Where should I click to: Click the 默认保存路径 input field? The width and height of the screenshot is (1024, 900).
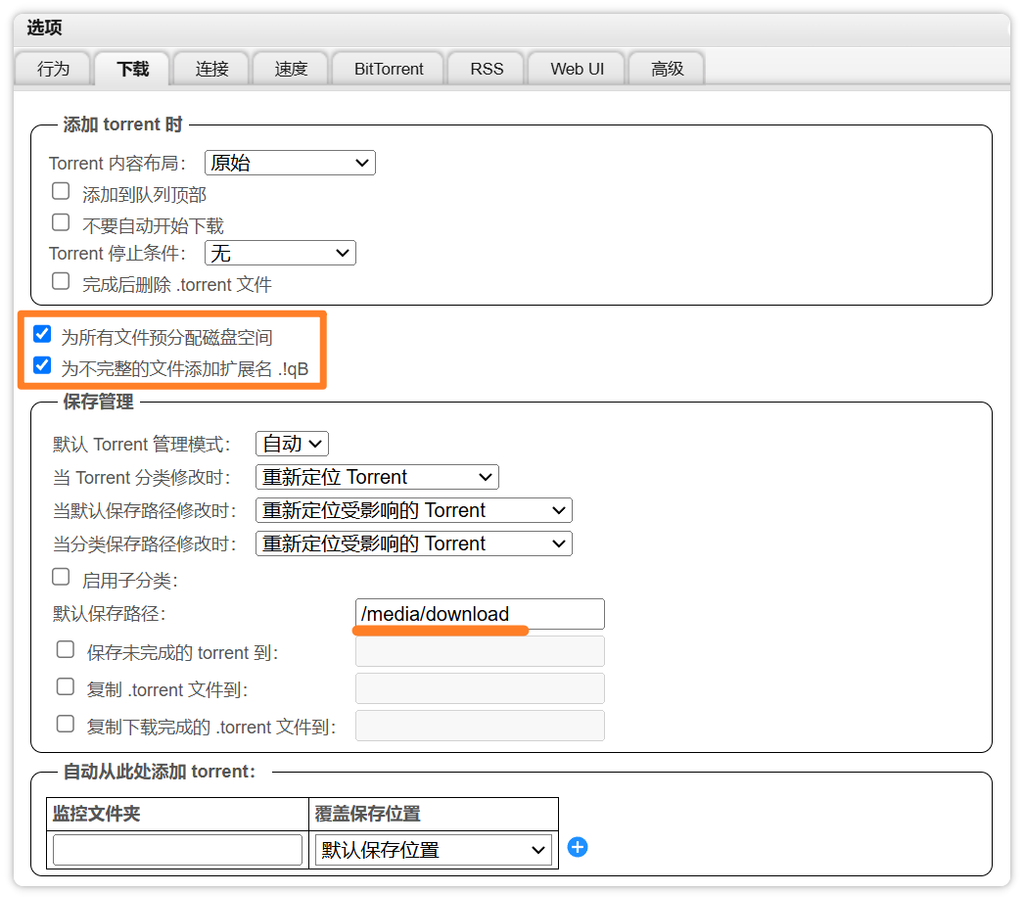(x=479, y=613)
